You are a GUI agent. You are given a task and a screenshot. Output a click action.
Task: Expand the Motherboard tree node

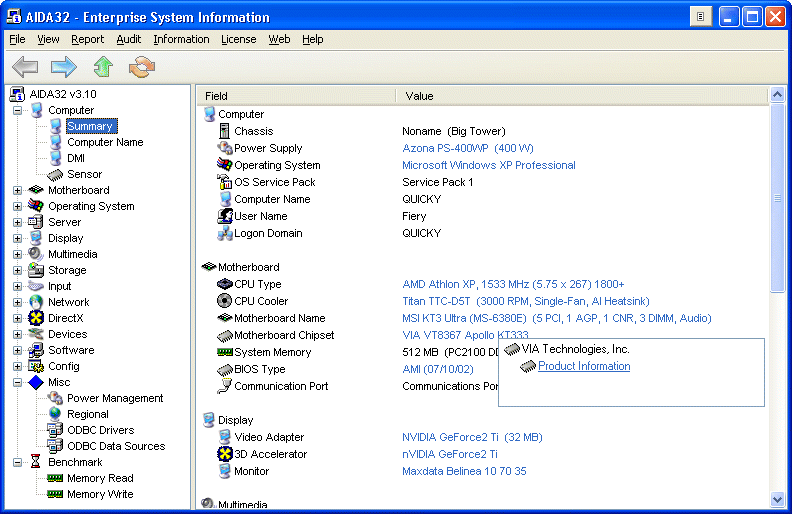click(x=17, y=190)
